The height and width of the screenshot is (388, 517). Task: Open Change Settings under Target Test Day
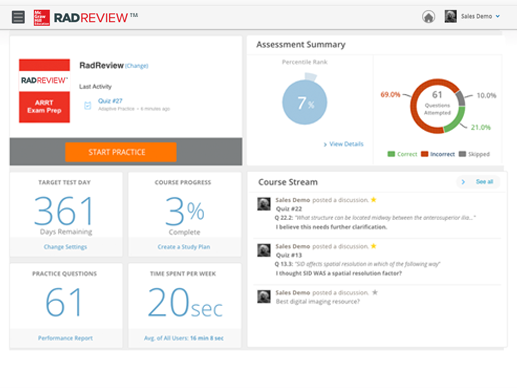[x=65, y=247]
